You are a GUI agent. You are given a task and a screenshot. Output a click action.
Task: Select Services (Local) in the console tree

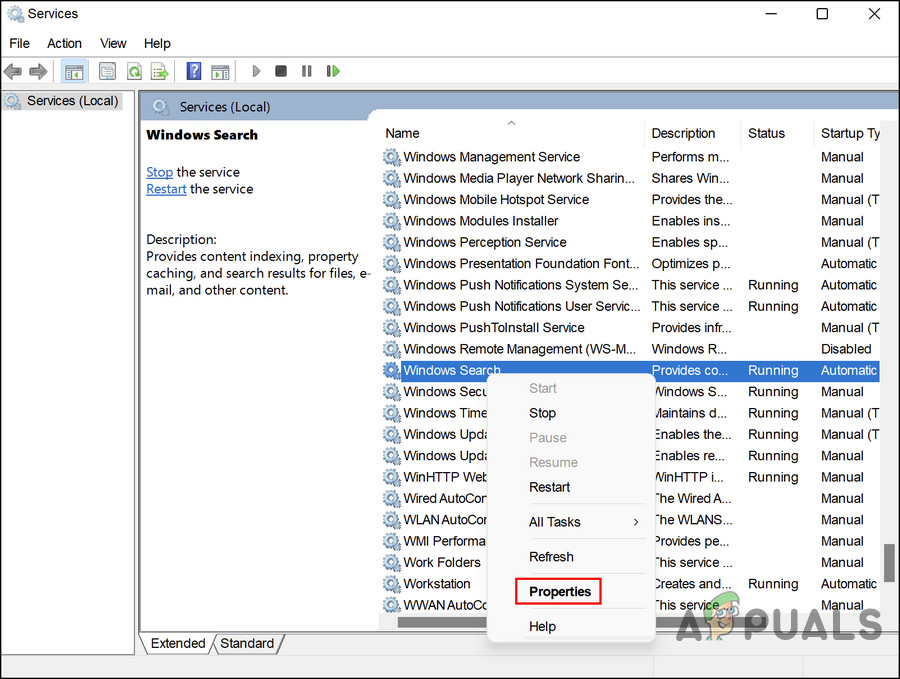click(x=72, y=101)
